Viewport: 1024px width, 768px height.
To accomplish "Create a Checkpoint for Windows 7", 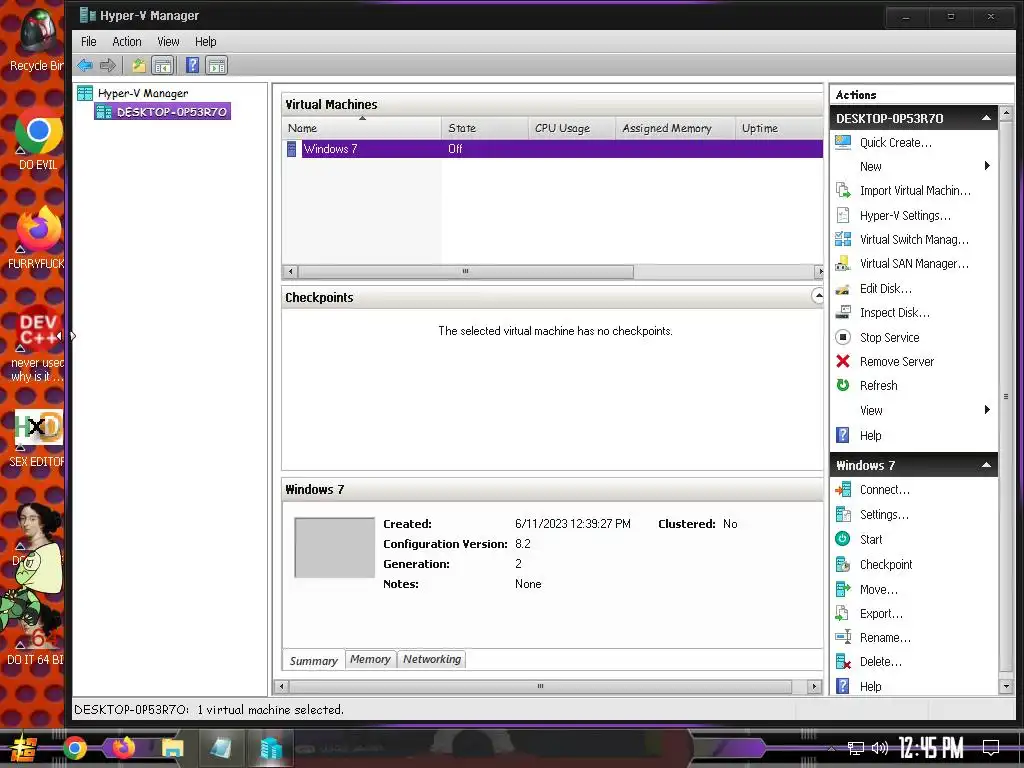I will click(886, 564).
